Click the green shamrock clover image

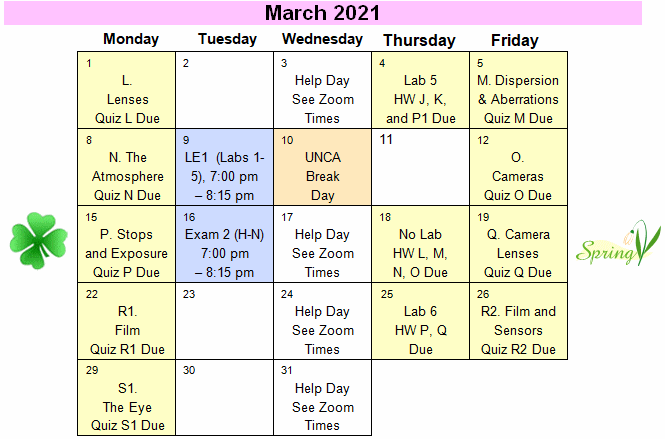pyautogui.click(x=39, y=240)
